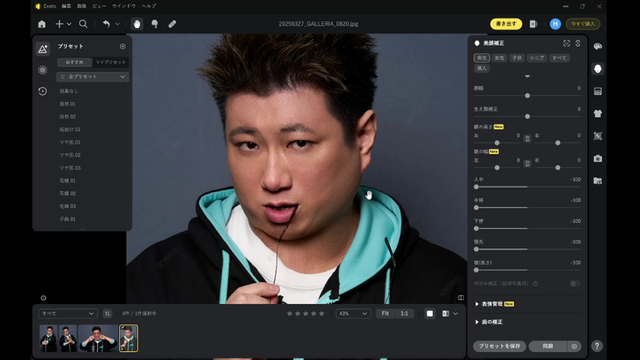Show the edit history panel
640x360 pixels.
(42, 91)
